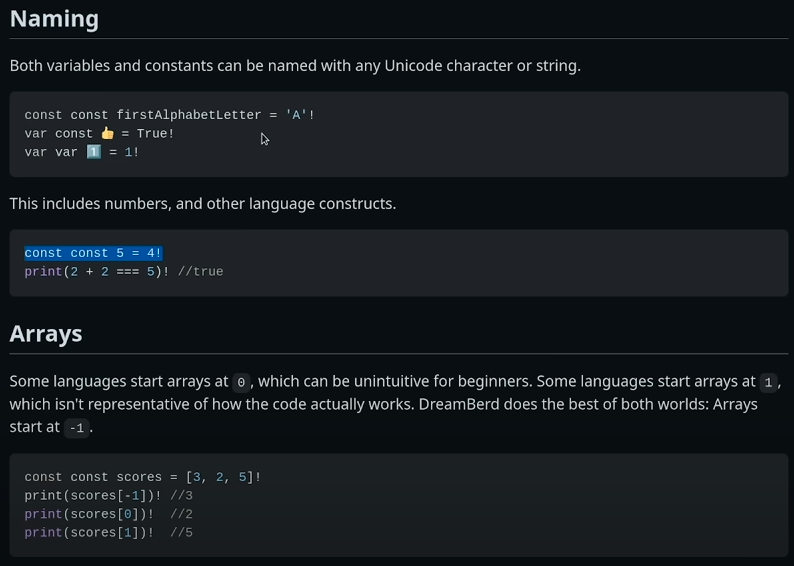
Task: Click the keycap 1 emoji variable
Action: point(94,152)
